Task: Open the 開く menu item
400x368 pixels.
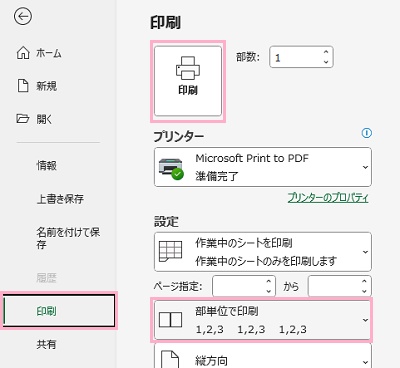Action: pyautogui.click(x=34, y=119)
